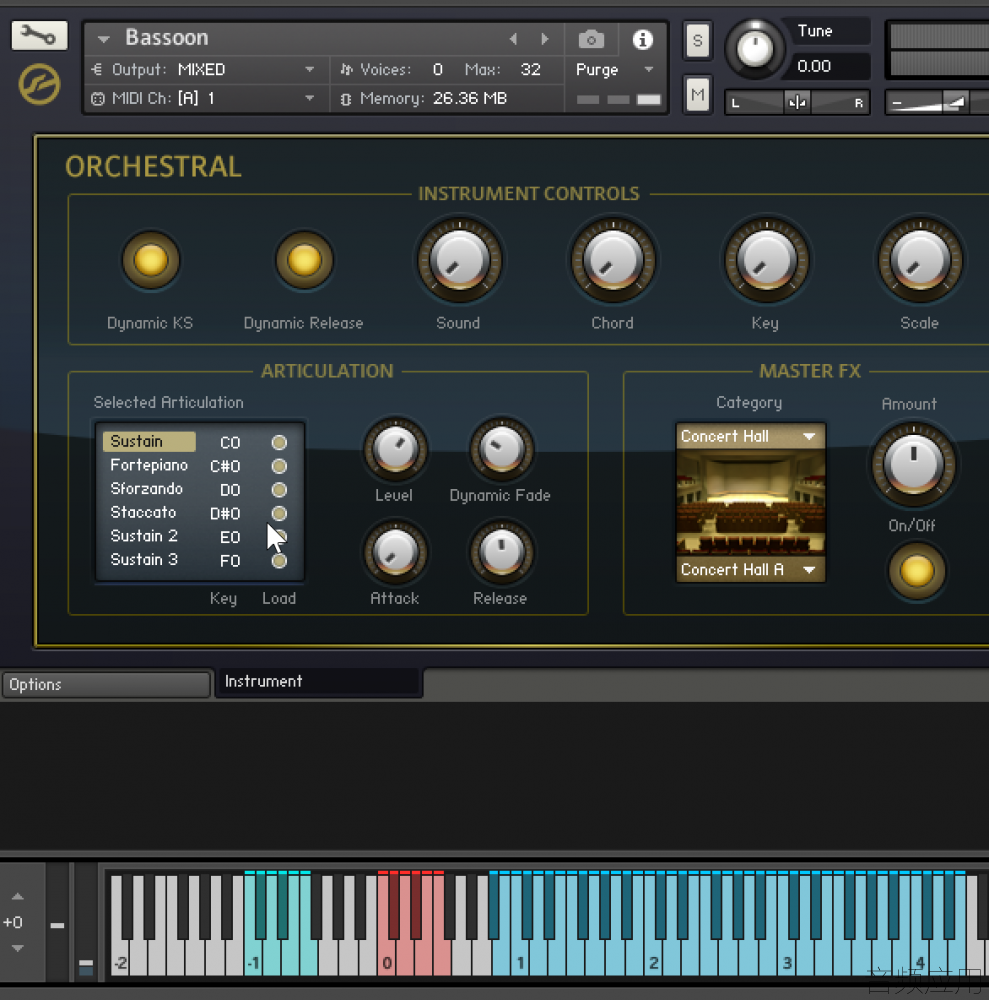Click the Attack knob
989x1000 pixels.
(395, 552)
